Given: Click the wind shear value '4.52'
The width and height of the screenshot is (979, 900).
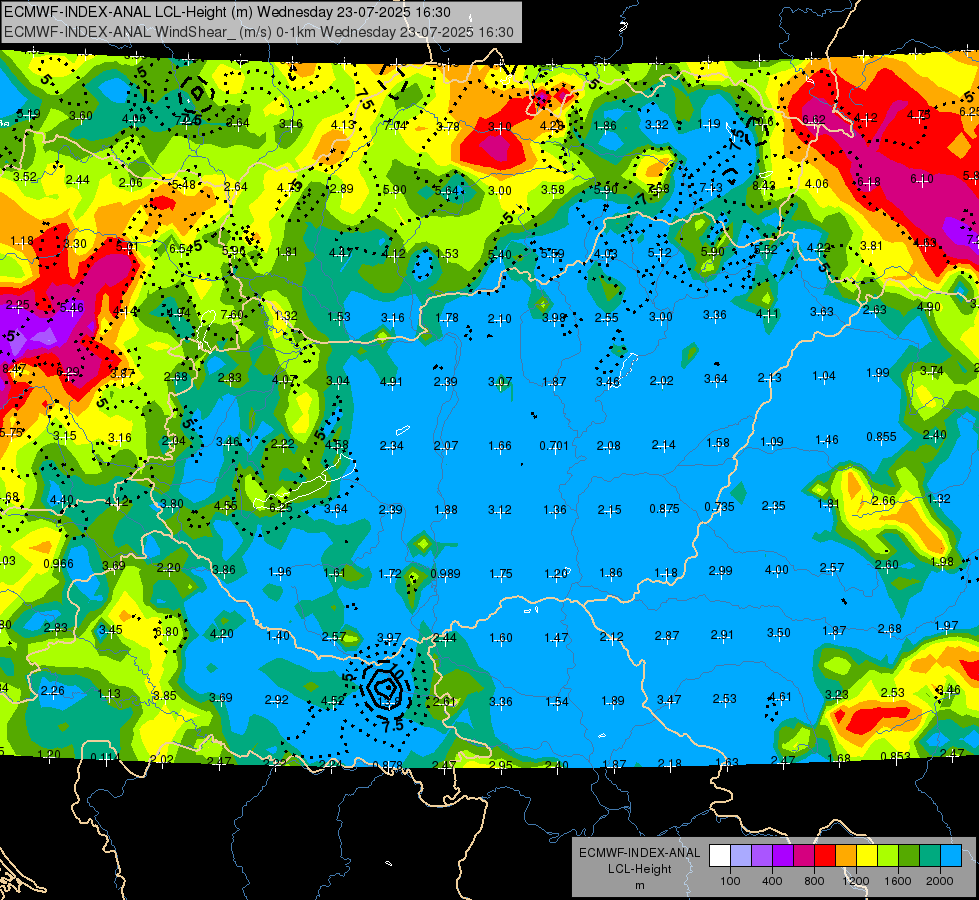Looking at the screenshot, I should [332, 701].
